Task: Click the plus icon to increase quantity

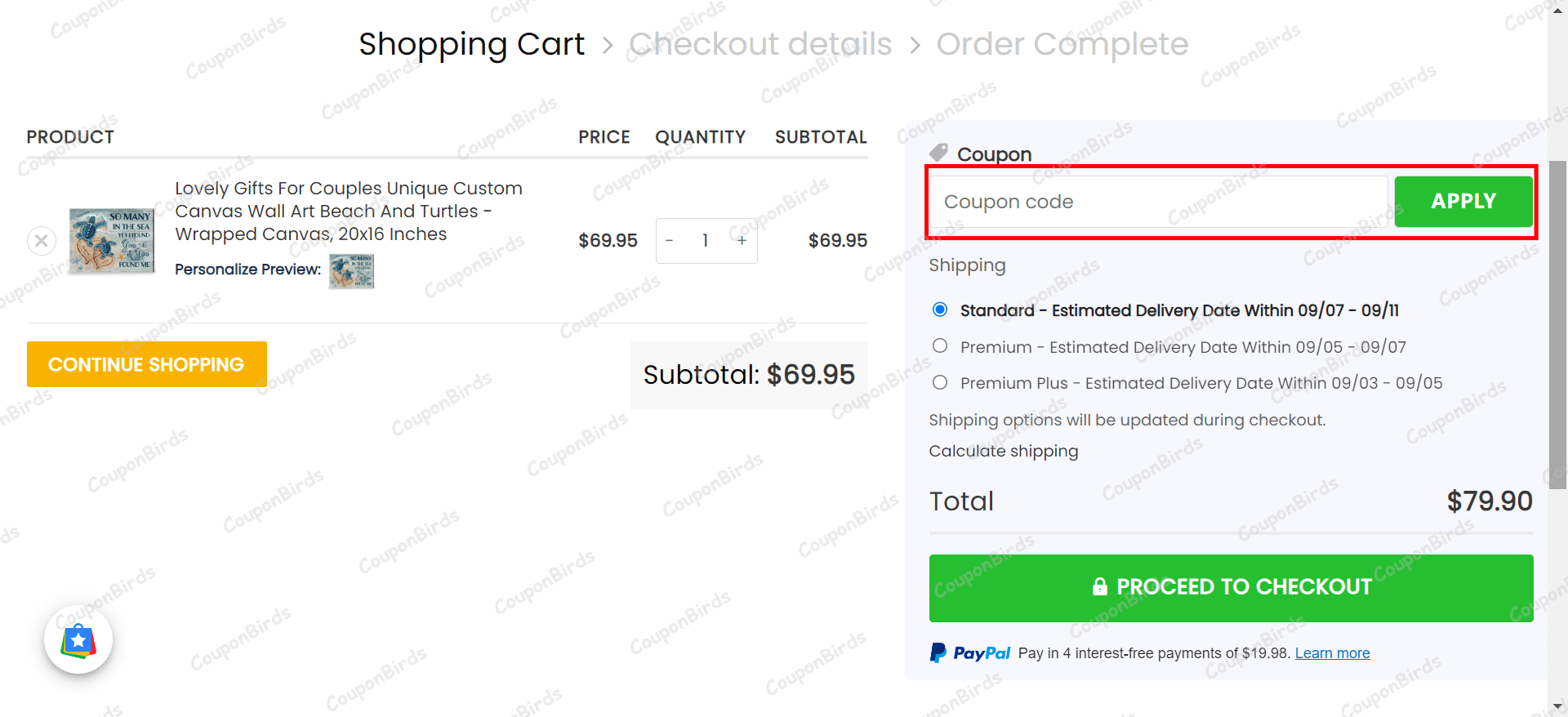Action: pyautogui.click(x=742, y=241)
